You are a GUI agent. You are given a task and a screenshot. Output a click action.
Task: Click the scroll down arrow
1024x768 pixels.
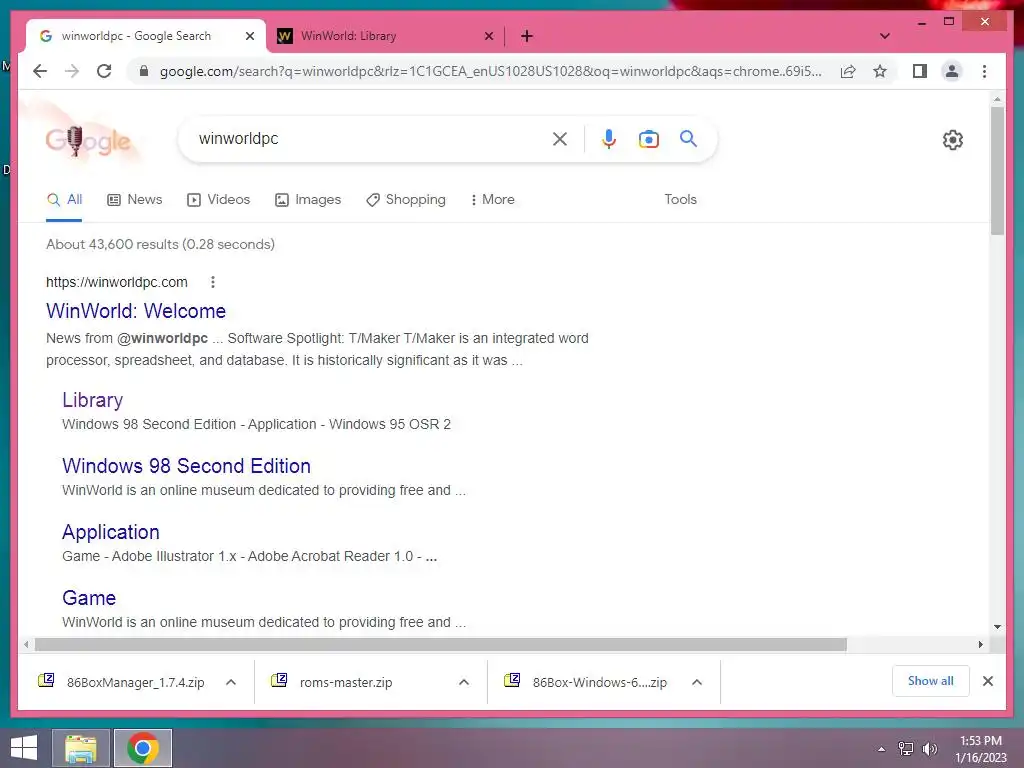[997, 627]
